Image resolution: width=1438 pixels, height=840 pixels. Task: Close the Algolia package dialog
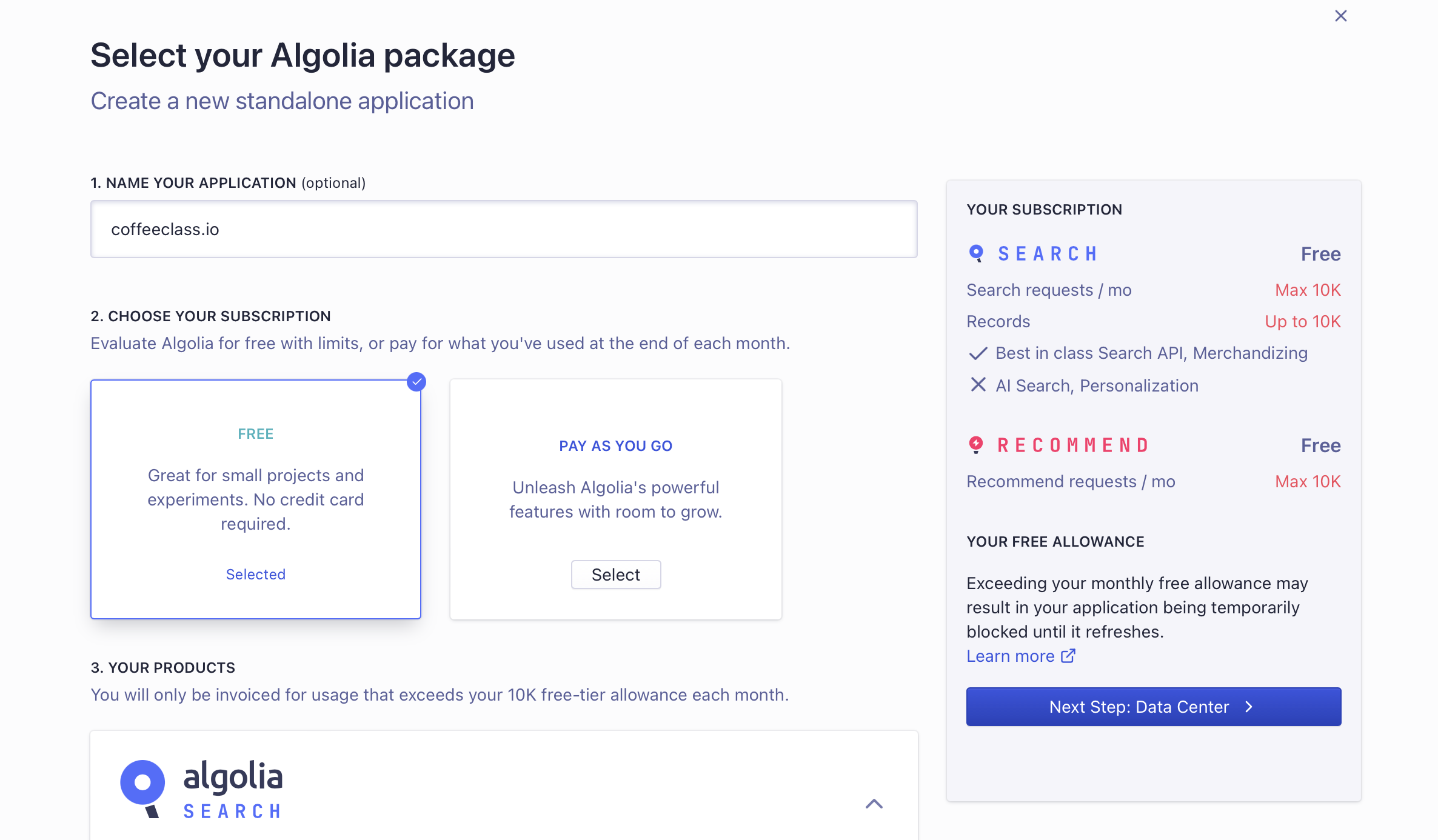[x=1340, y=16]
